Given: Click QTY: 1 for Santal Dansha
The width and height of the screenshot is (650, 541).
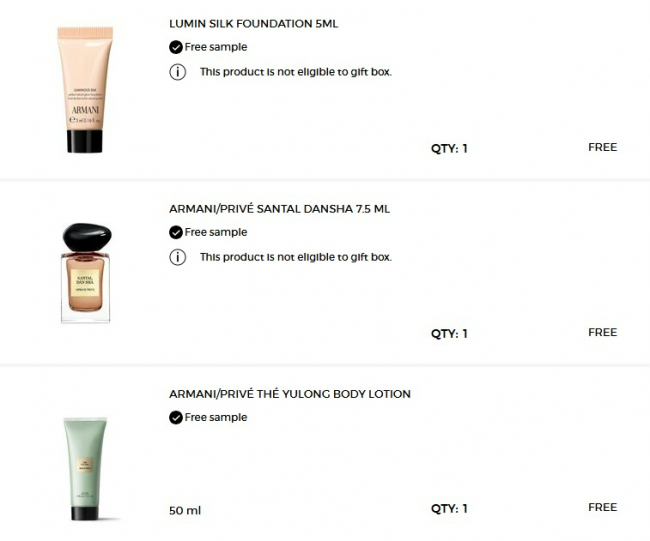Looking at the screenshot, I should (x=449, y=333).
